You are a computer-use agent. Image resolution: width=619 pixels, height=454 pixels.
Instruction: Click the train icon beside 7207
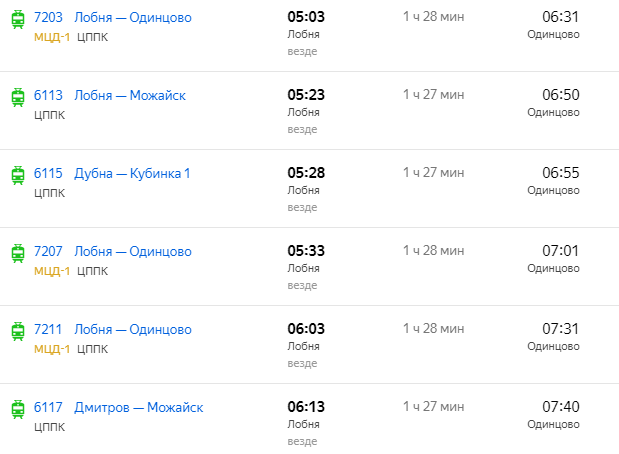click(18, 253)
